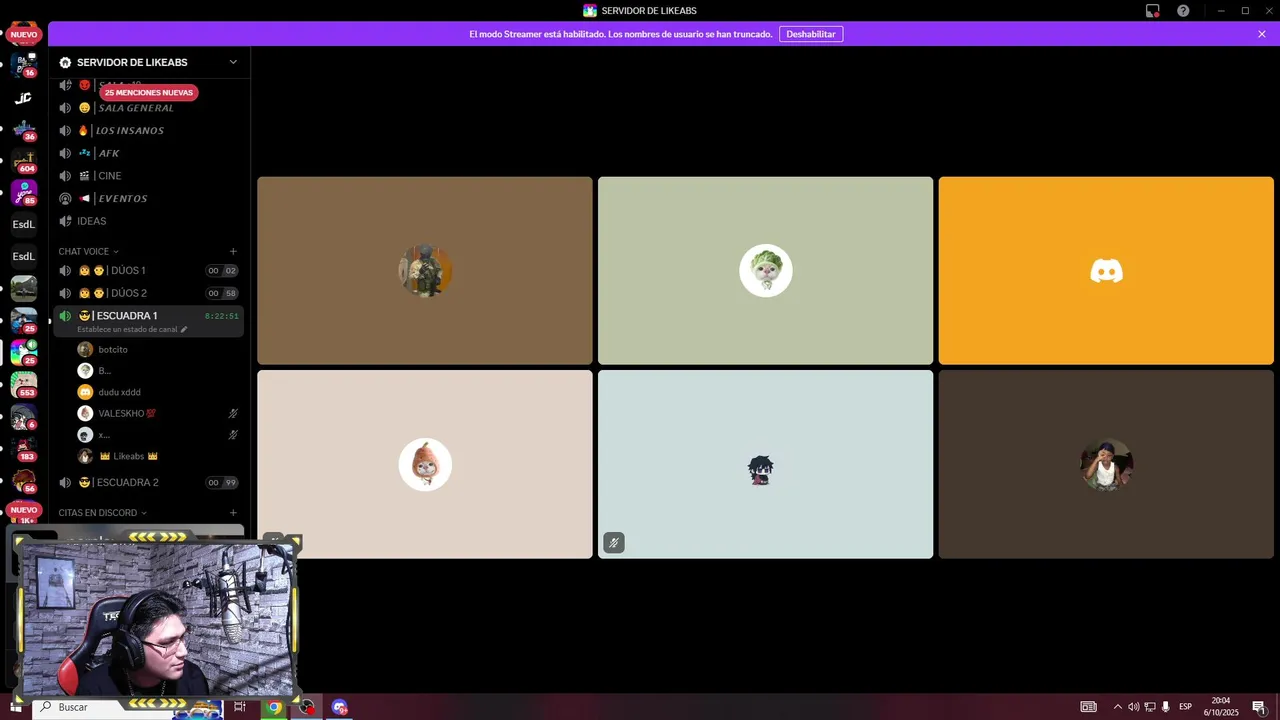Screen dimensions: 1280x720
Task: Focus the dark brown tile with person avatar
Action: [x=1106, y=465]
